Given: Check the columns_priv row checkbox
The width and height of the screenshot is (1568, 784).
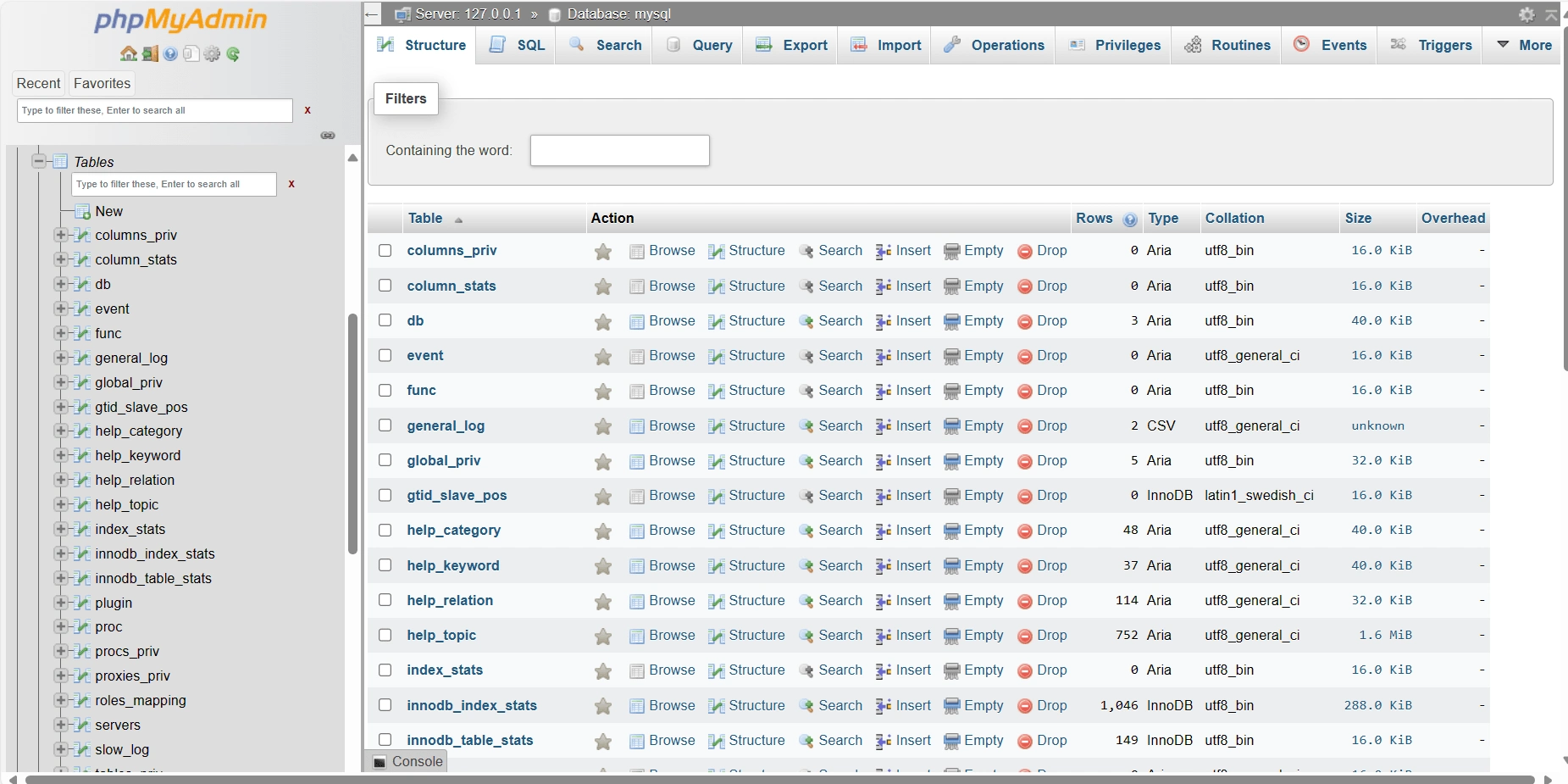Looking at the screenshot, I should pos(385,251).
